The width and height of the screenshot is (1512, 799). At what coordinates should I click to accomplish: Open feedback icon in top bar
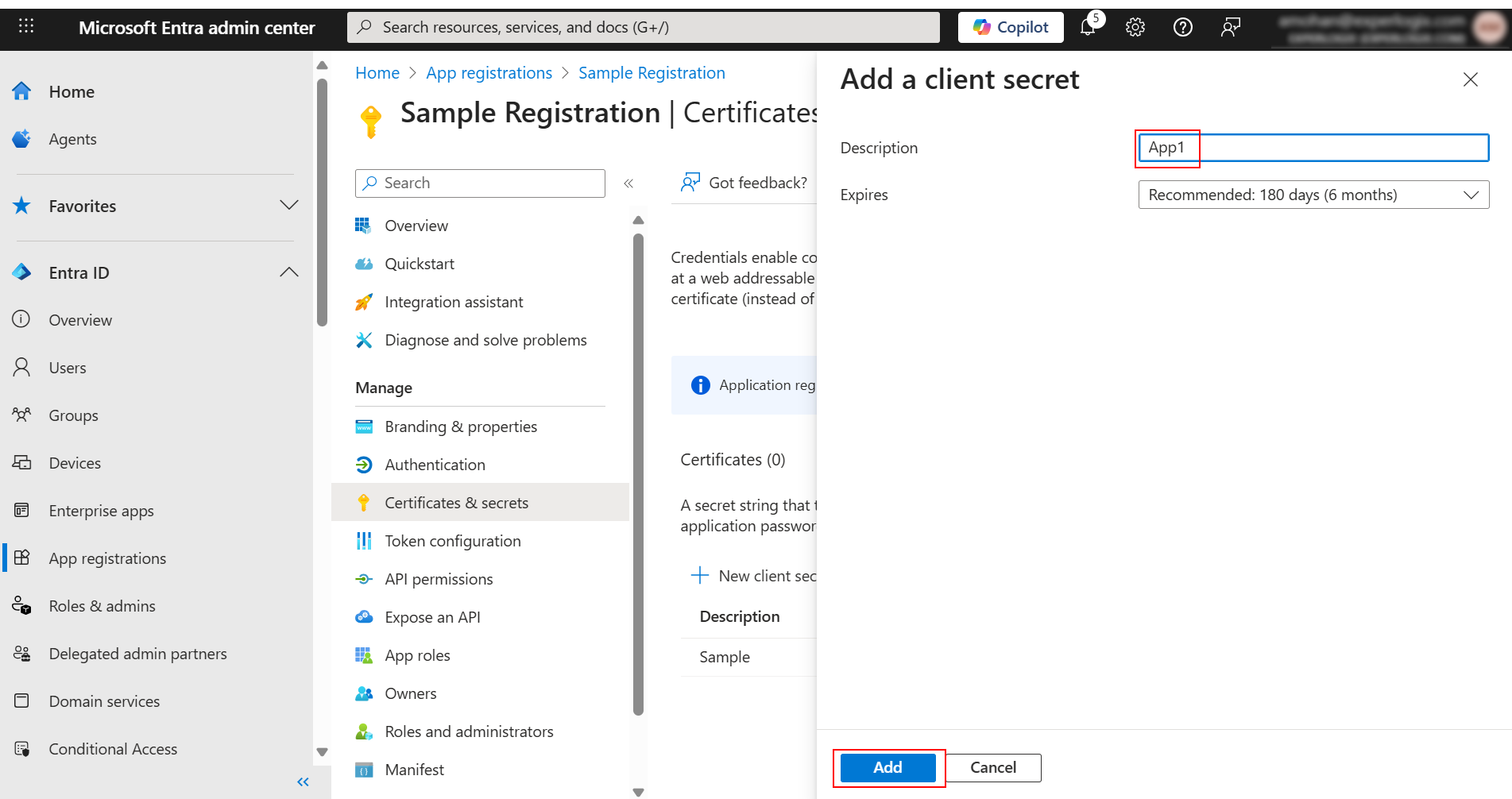[1231, 27]
